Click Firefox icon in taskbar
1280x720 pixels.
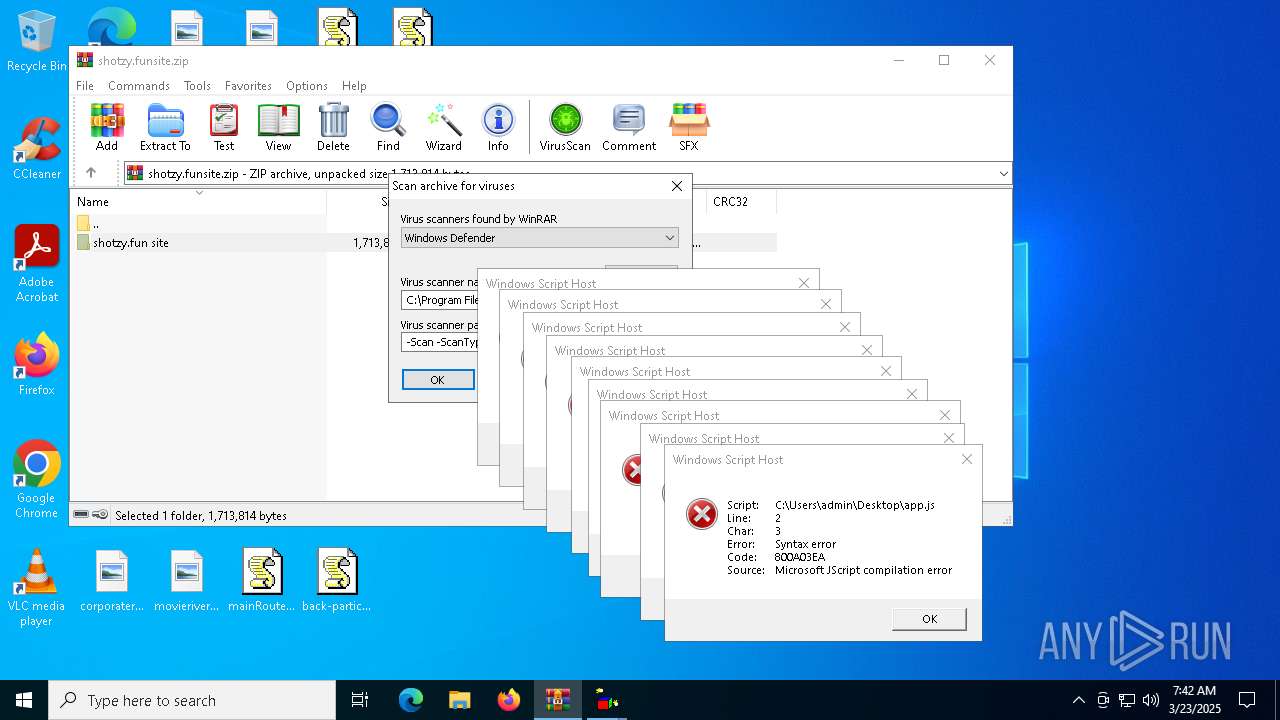pos(508,700)
